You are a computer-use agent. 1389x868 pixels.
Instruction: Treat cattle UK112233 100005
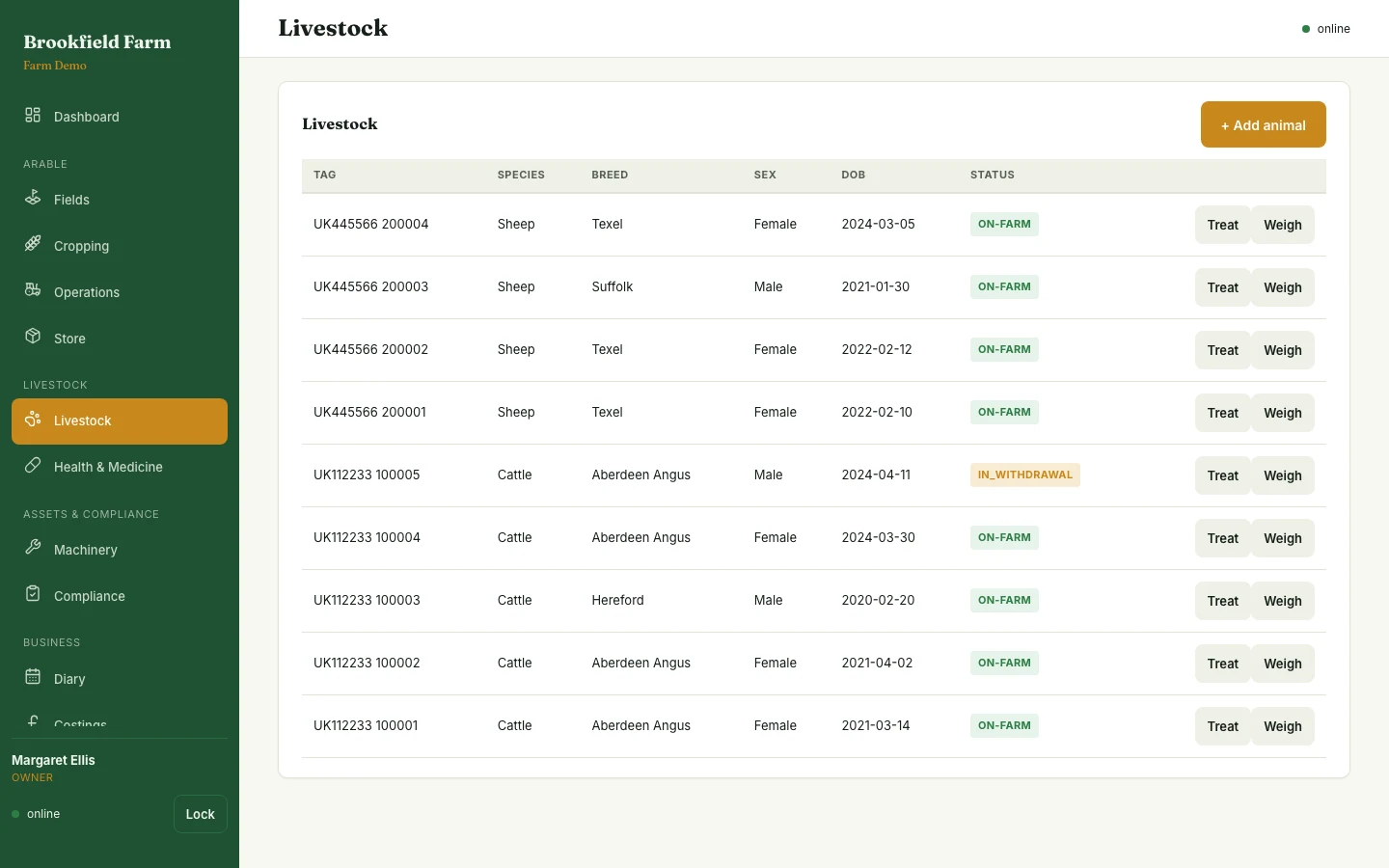click(1222, 475)
